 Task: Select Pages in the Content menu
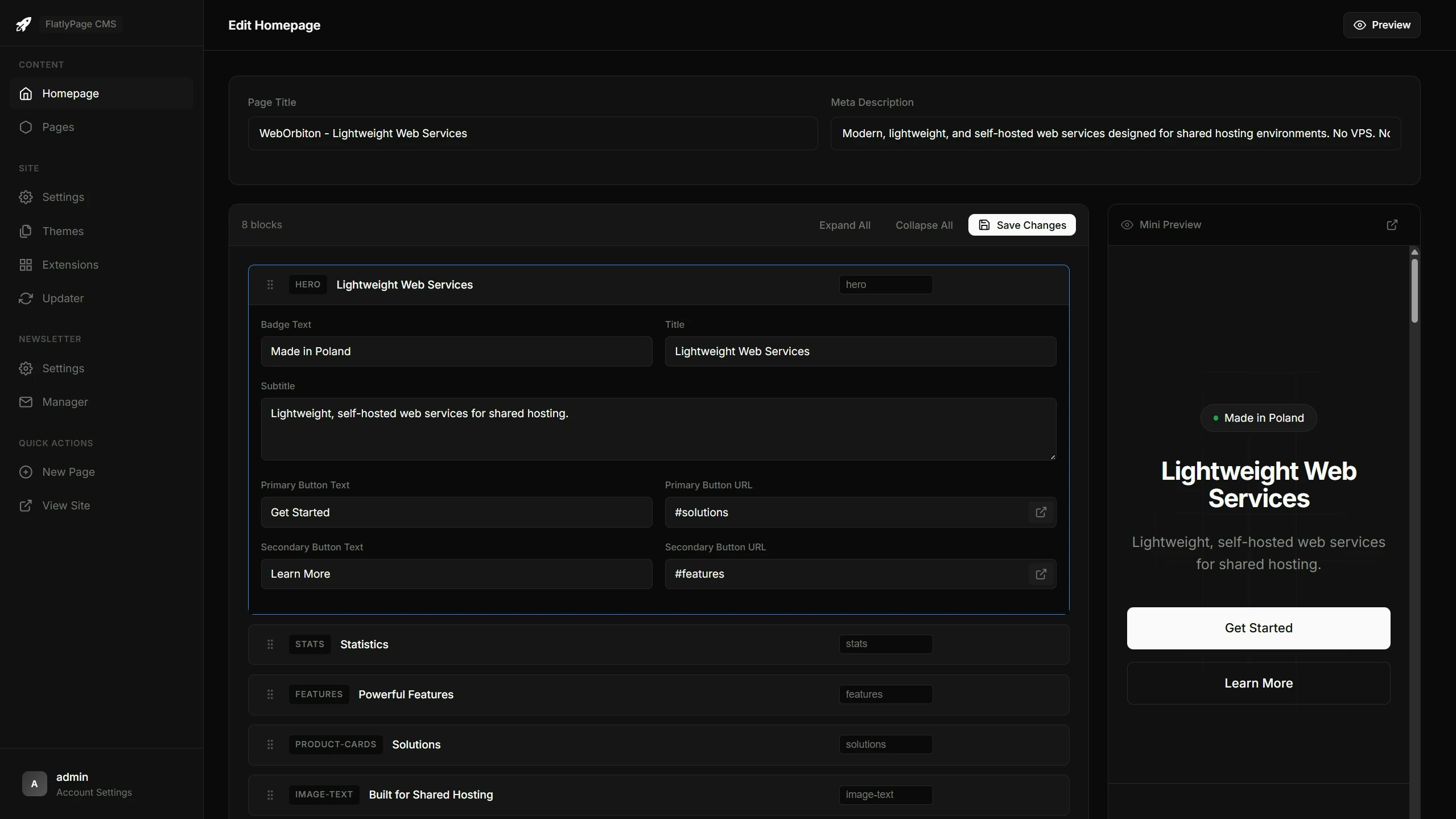point(58,127)
